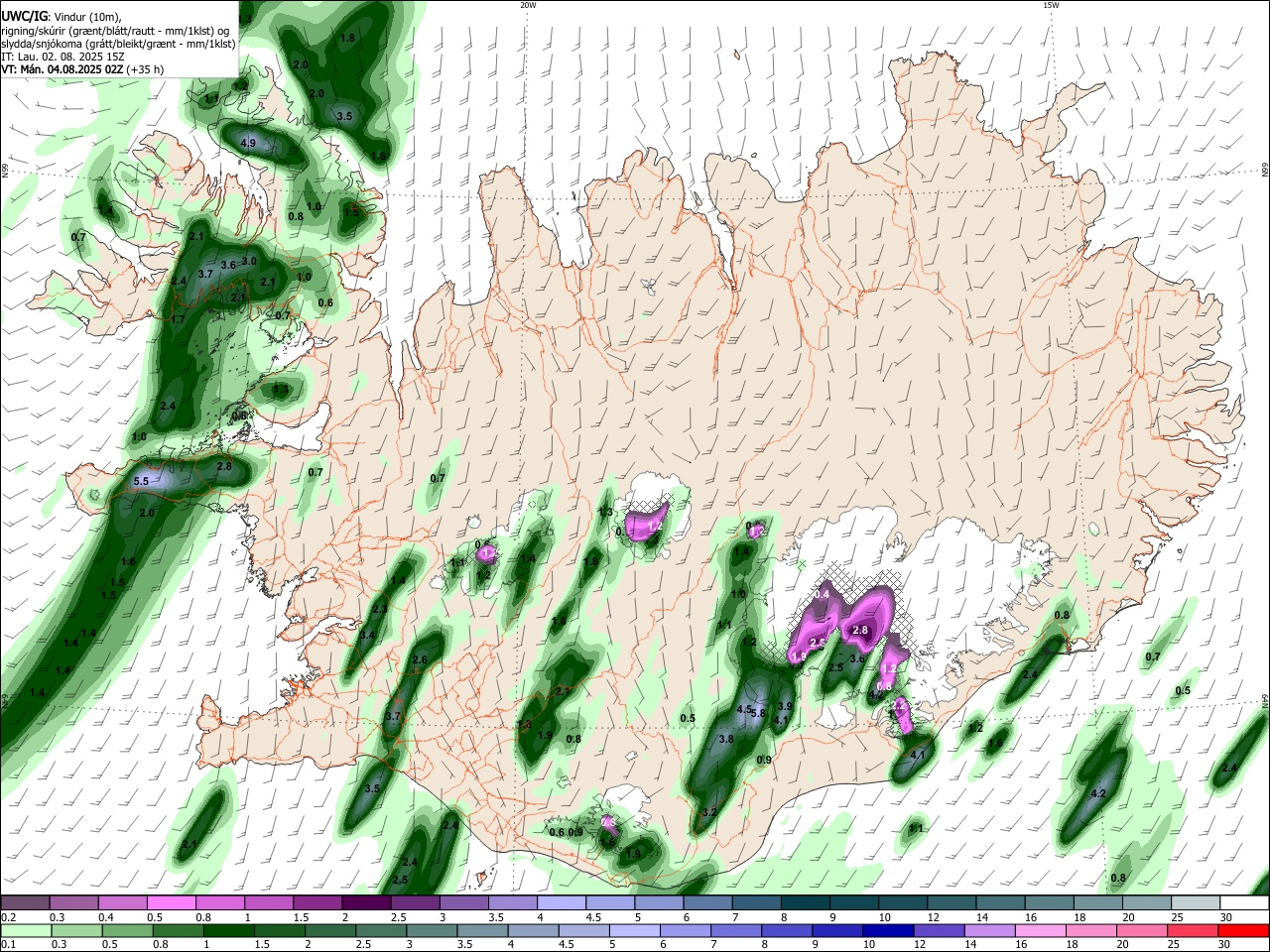Pick the pale green 0.1–0.3 rain swatch
Screen dimensions: 1270x952
[x=26, y=930]
